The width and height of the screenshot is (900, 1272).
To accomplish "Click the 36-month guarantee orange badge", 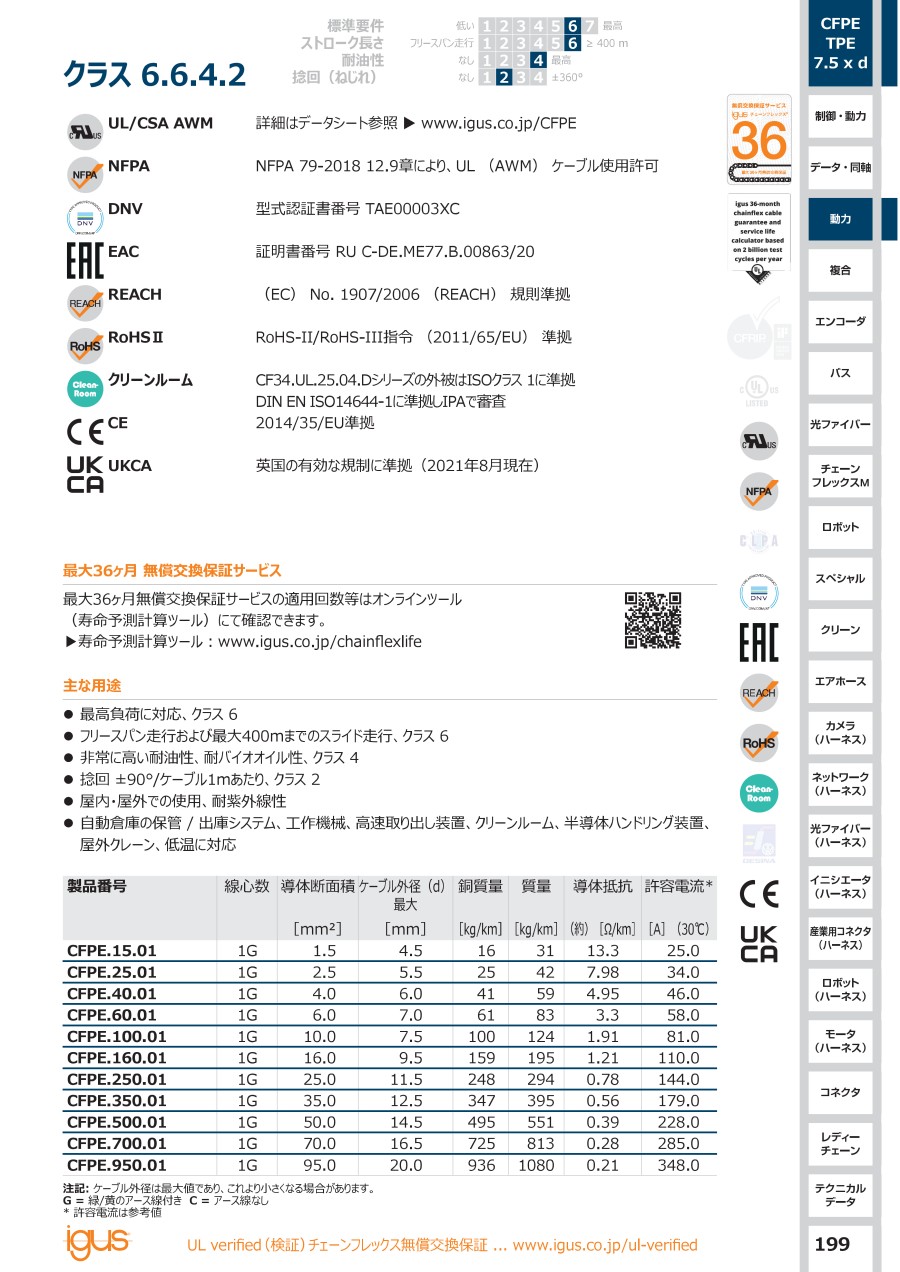I will pos(758,139).
